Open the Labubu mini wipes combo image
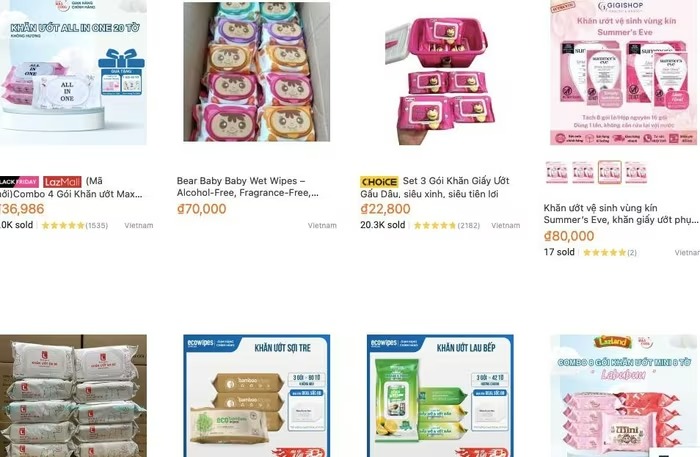This screenshot has width=700, height=457. pyautogui.click(x=624, y=395)
